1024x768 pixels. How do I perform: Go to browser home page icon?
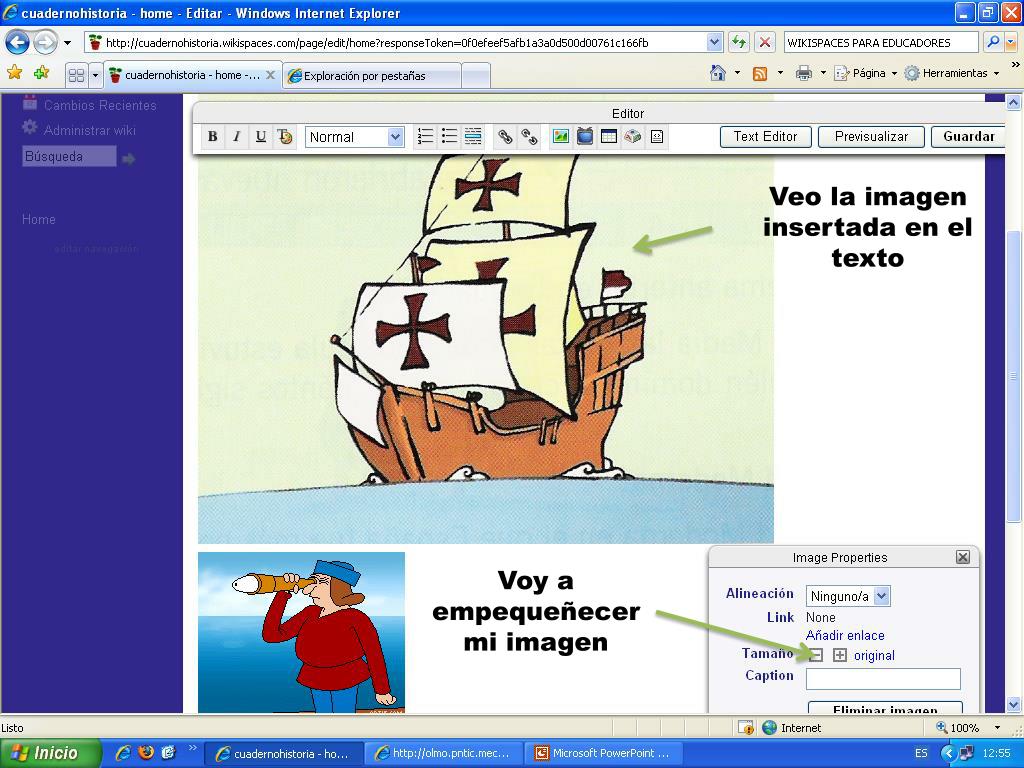pyautogui.click(x=718, y=73)
